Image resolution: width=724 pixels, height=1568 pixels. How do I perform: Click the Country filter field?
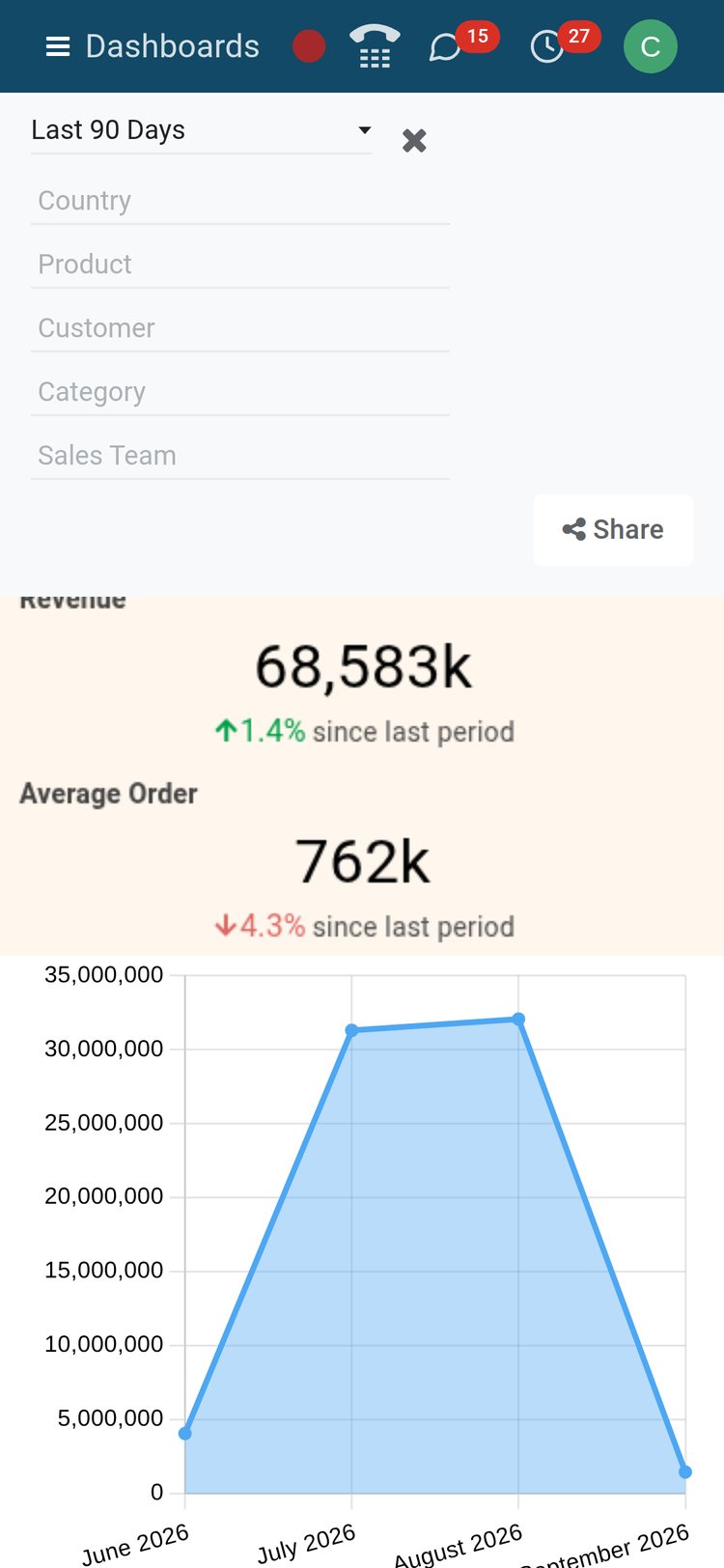click(240, 201)
